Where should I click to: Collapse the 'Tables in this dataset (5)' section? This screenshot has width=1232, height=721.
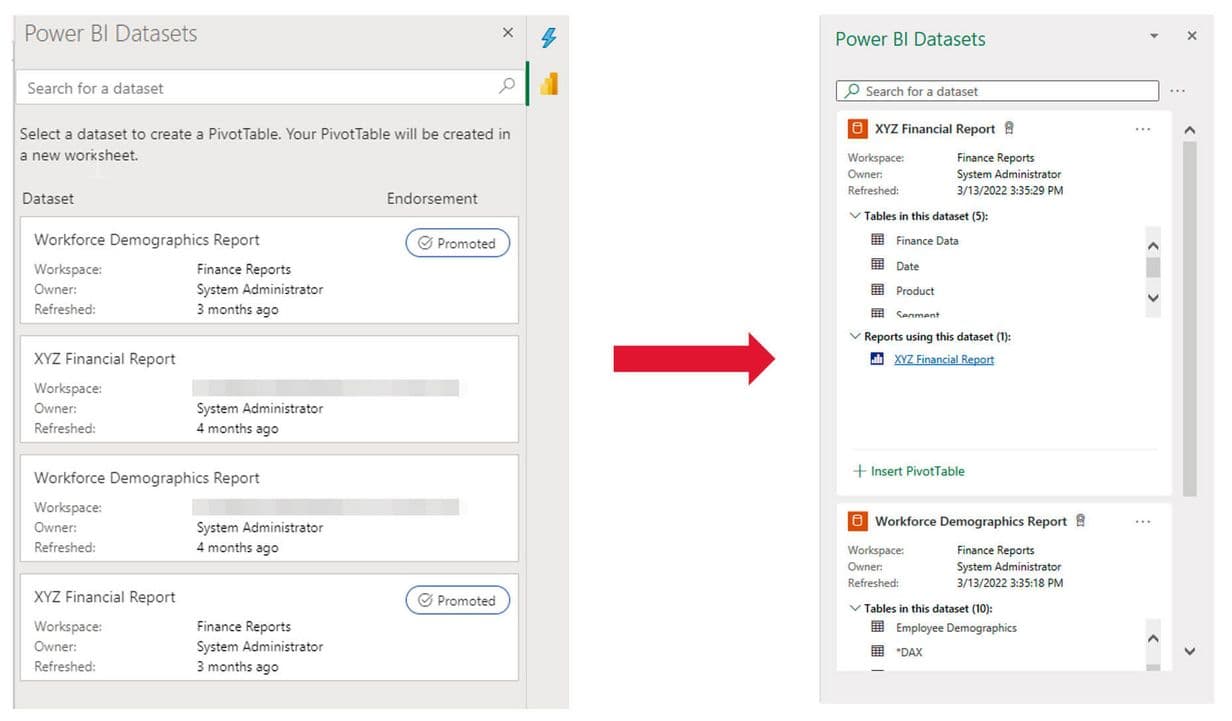coord(855,216)
